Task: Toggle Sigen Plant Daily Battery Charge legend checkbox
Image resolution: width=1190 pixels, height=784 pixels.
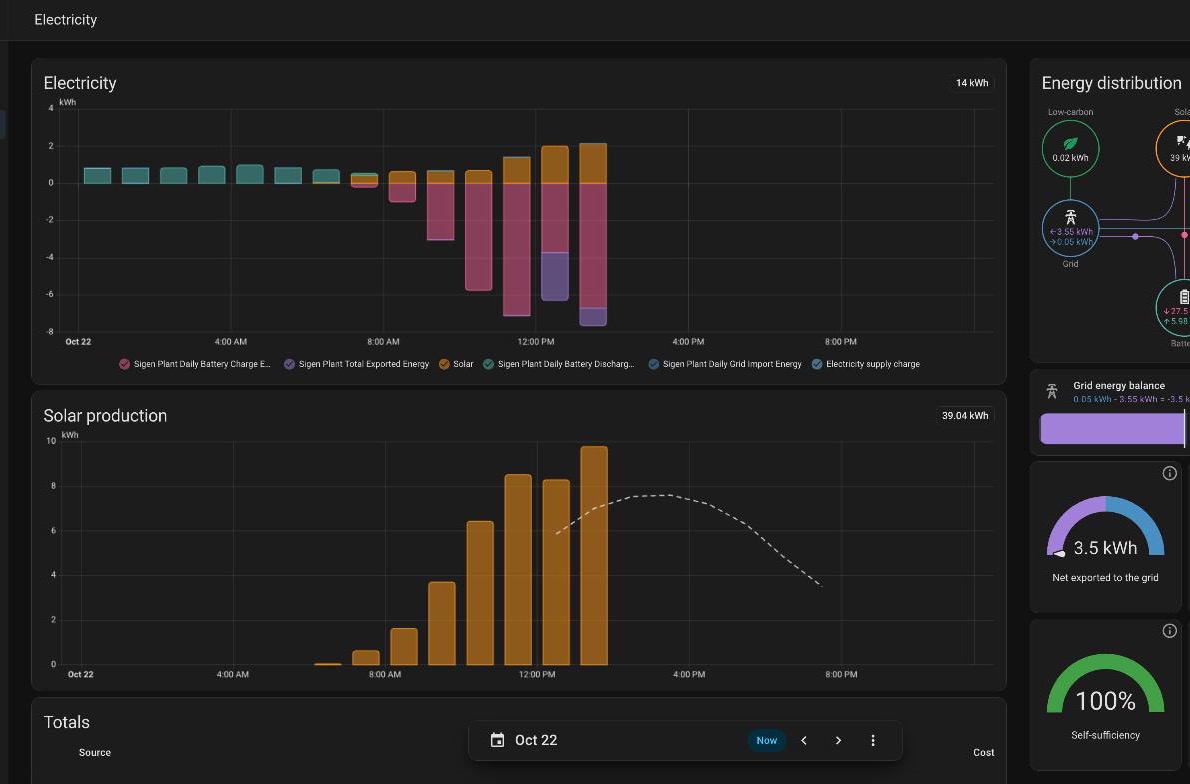Action: click(124, 364)
